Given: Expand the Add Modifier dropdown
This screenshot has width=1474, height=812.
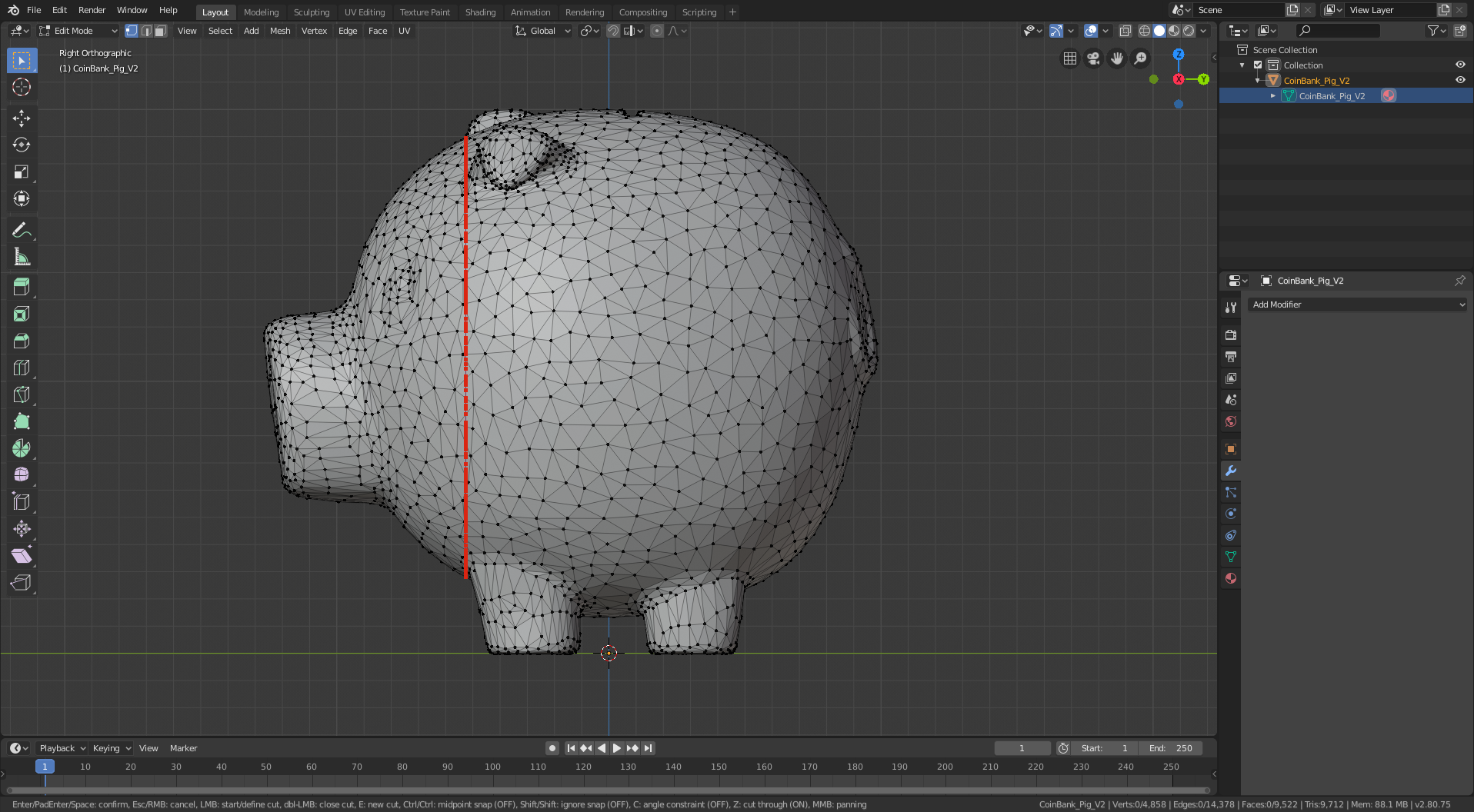Looking at the screenshot, I should 1357,304.
